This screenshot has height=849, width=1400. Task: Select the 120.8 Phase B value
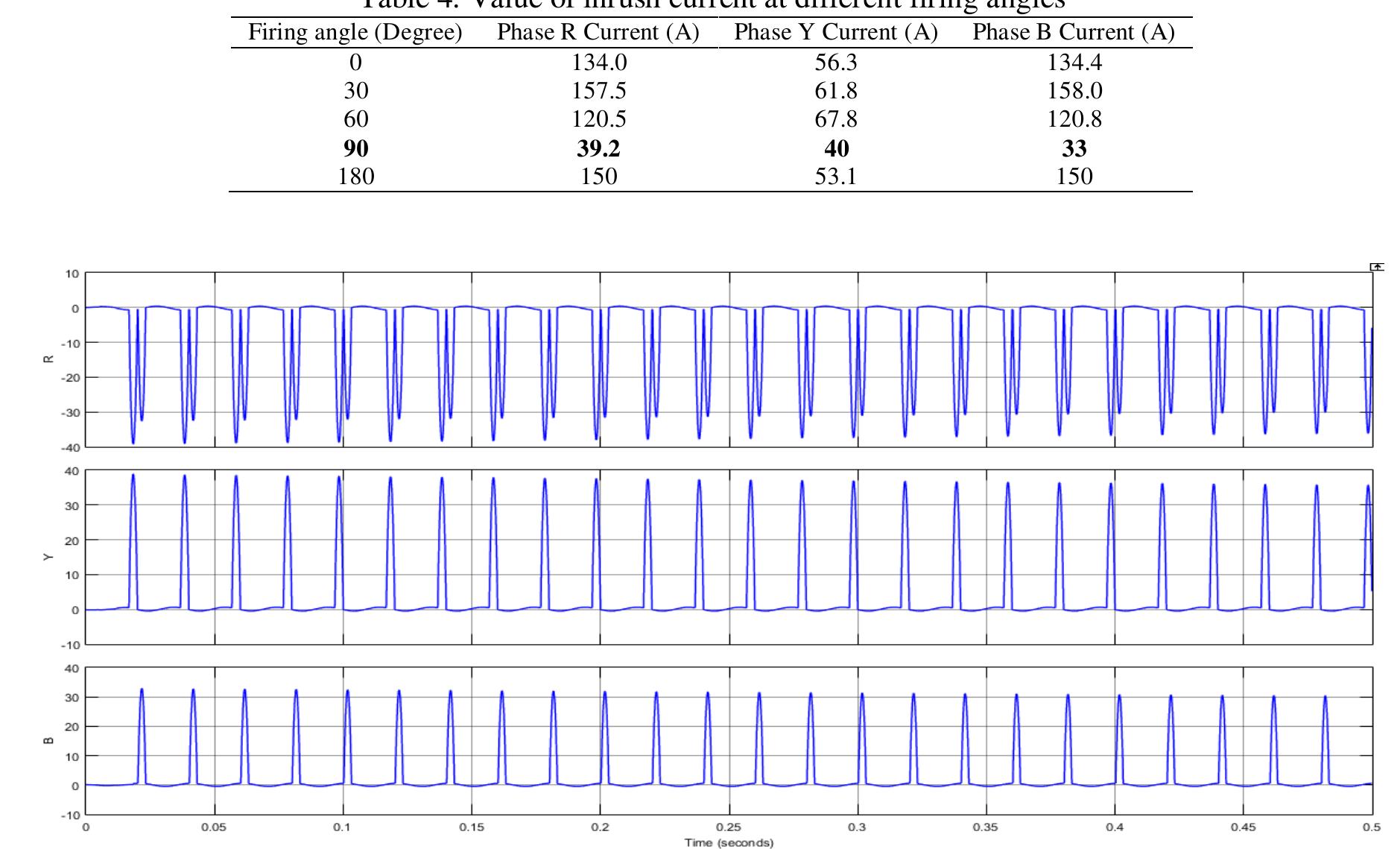pos(1074,119)
